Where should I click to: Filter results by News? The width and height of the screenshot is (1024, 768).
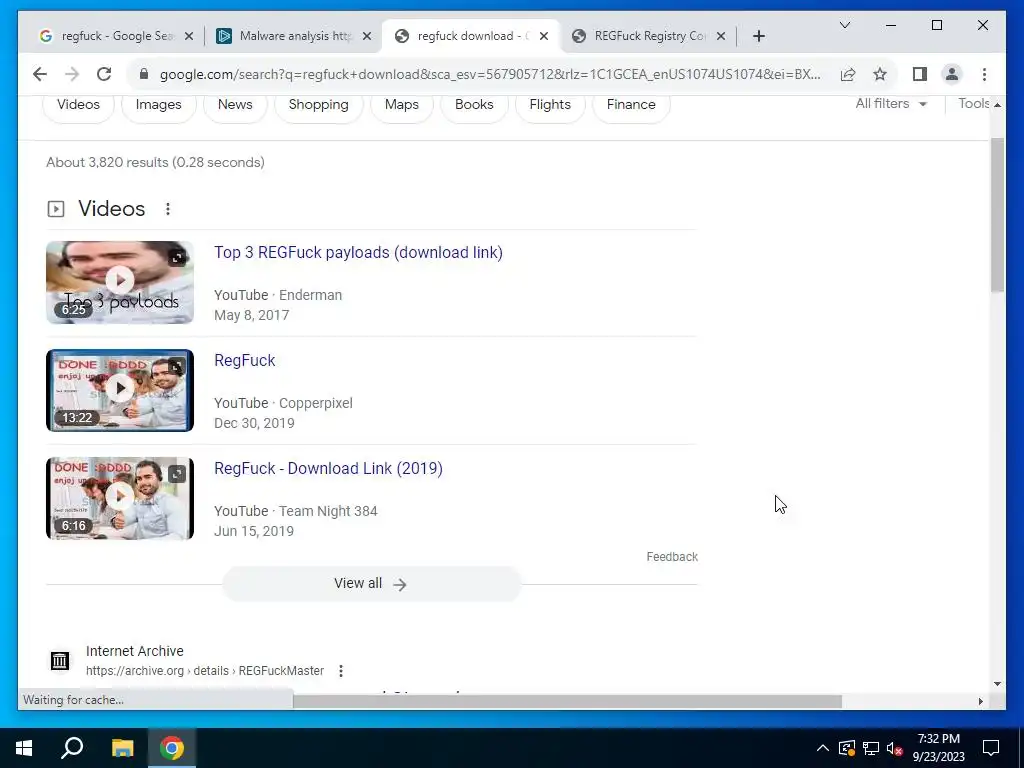tap(235, 104)
